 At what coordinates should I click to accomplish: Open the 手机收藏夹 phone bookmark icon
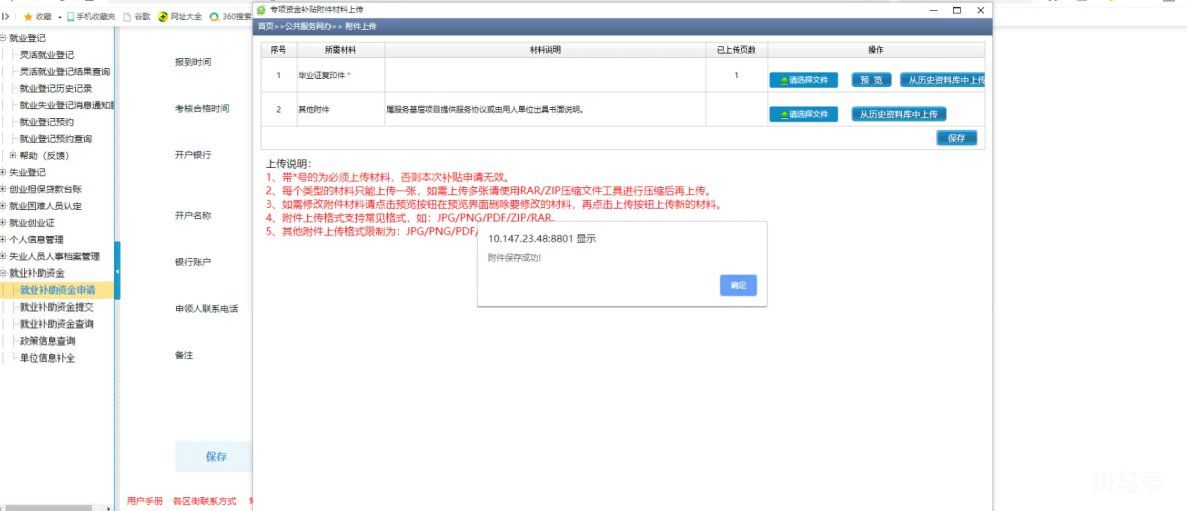[x=70, y=17]
